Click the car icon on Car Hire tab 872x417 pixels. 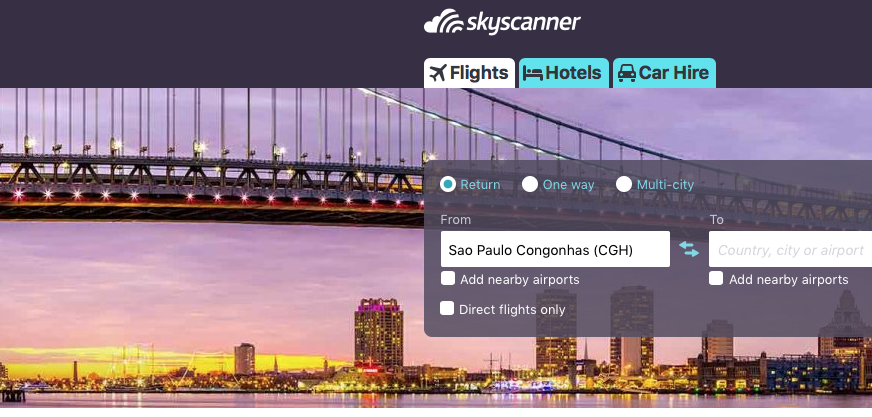click(627, 73)
